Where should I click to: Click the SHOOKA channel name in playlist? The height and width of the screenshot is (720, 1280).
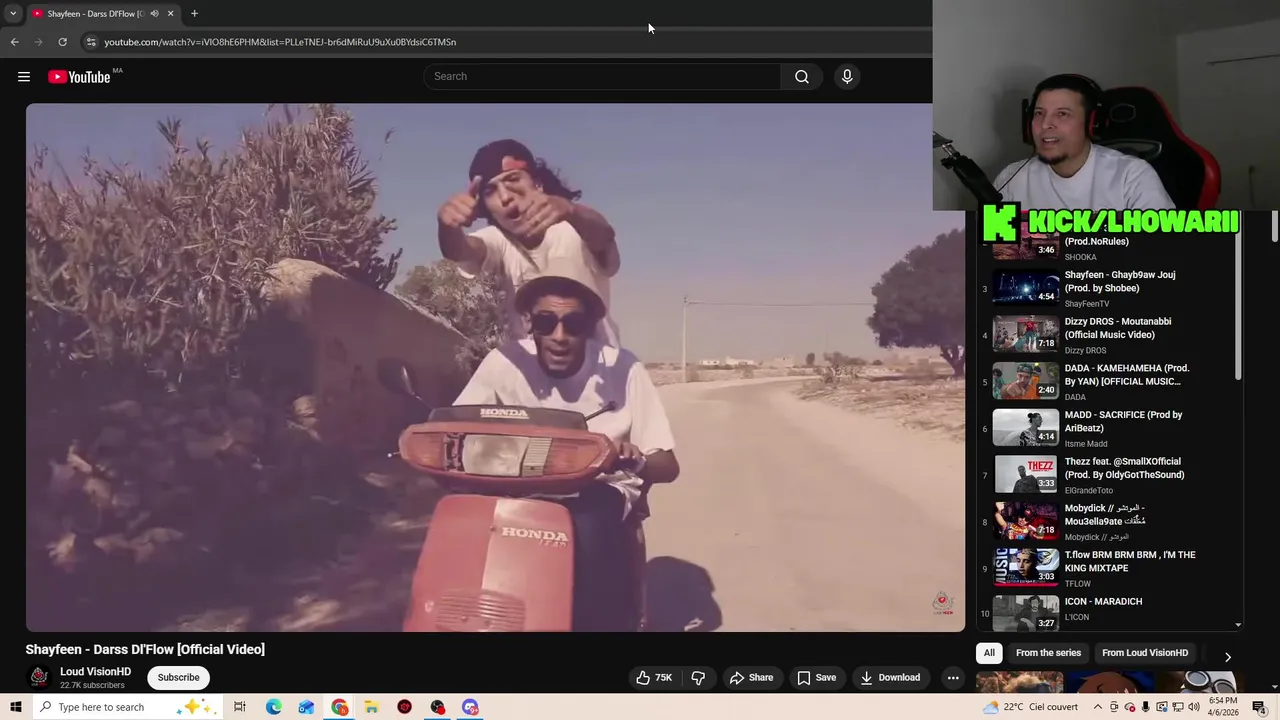[x=1080, y=257]
